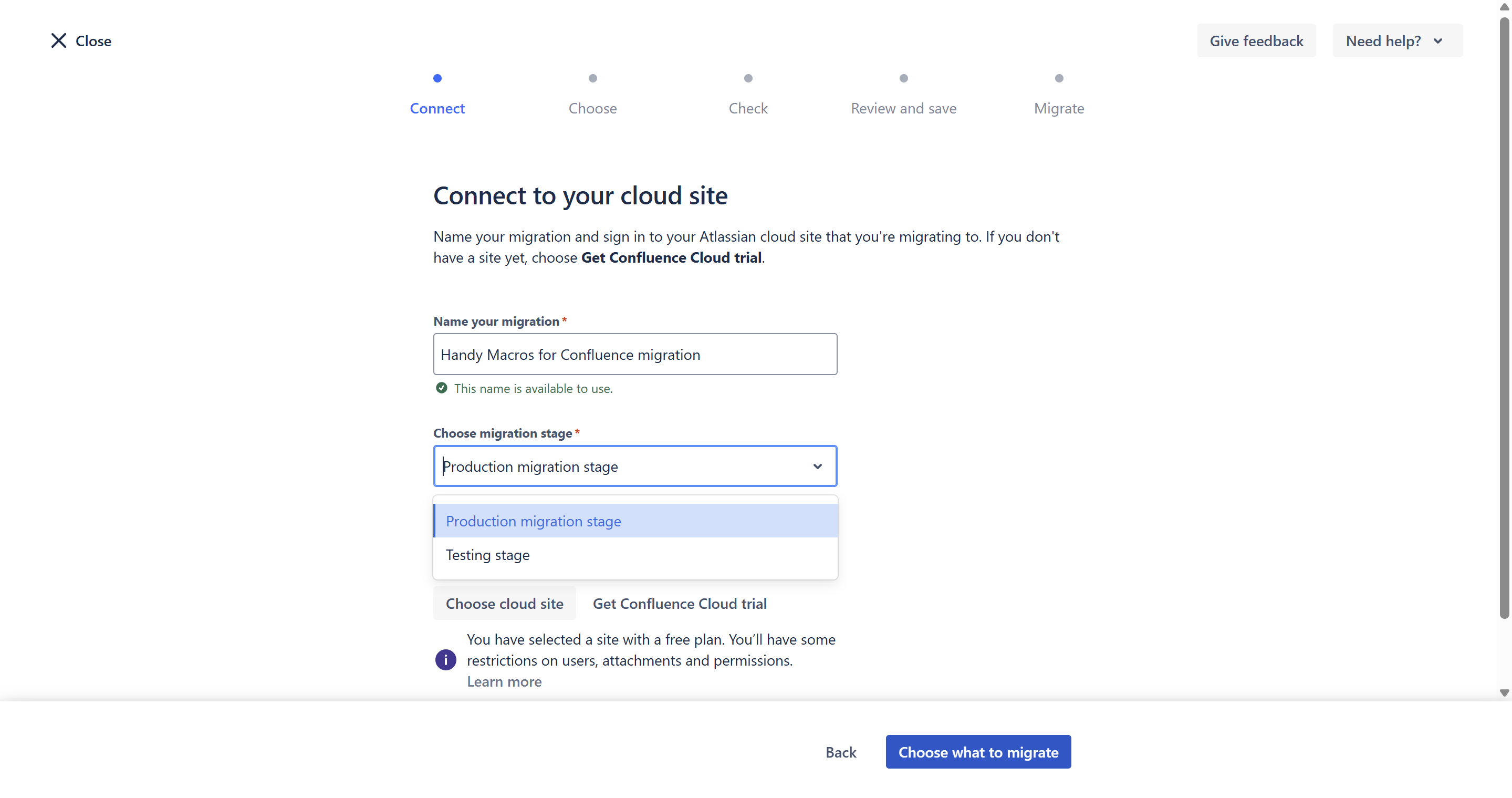Toggle the migration stage dropdown chevron
This screenshot has width=1512, height=798.
click(x=817, y=466)
